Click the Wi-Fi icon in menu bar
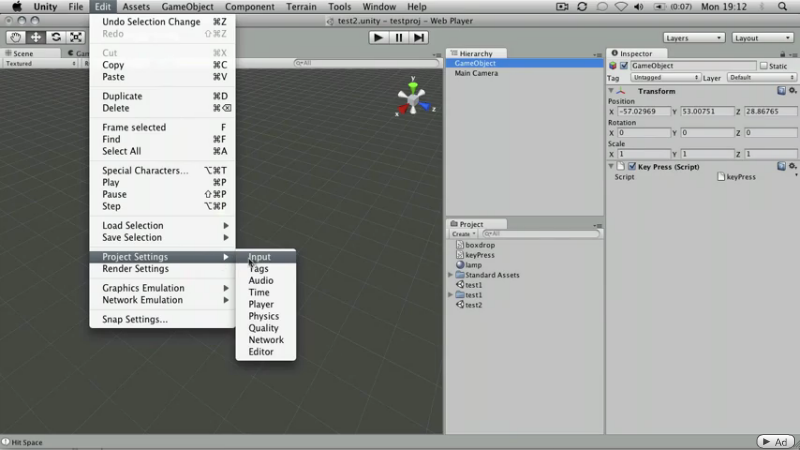Screen dimensions: 800x450 coord(620,7)
